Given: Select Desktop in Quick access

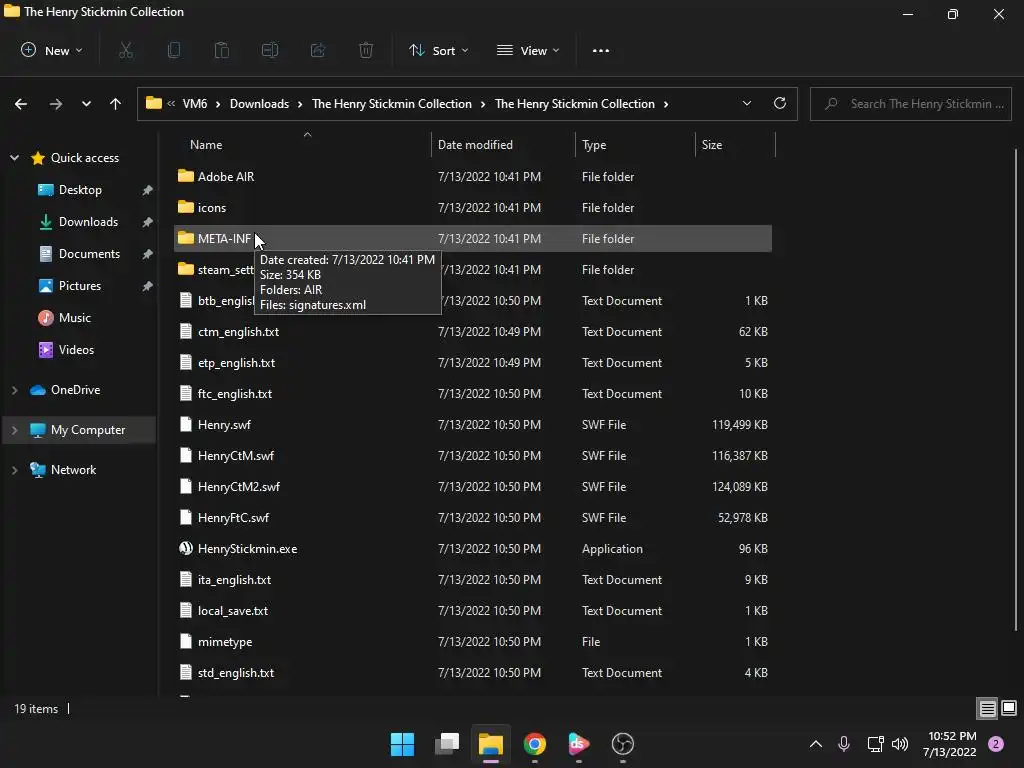Looking at the screenshot, I should [x=80, y=189].
